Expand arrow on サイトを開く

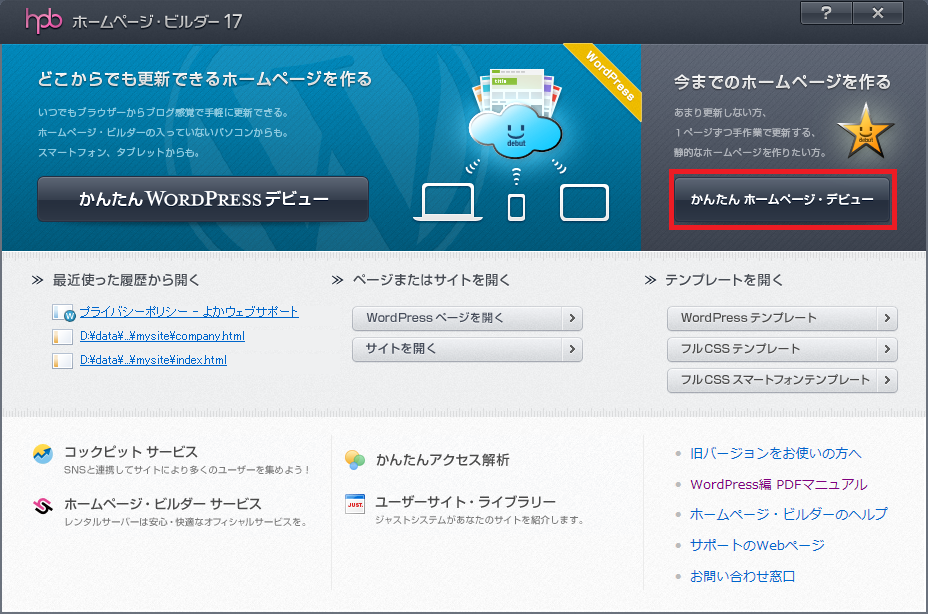[x=572, y=349]
